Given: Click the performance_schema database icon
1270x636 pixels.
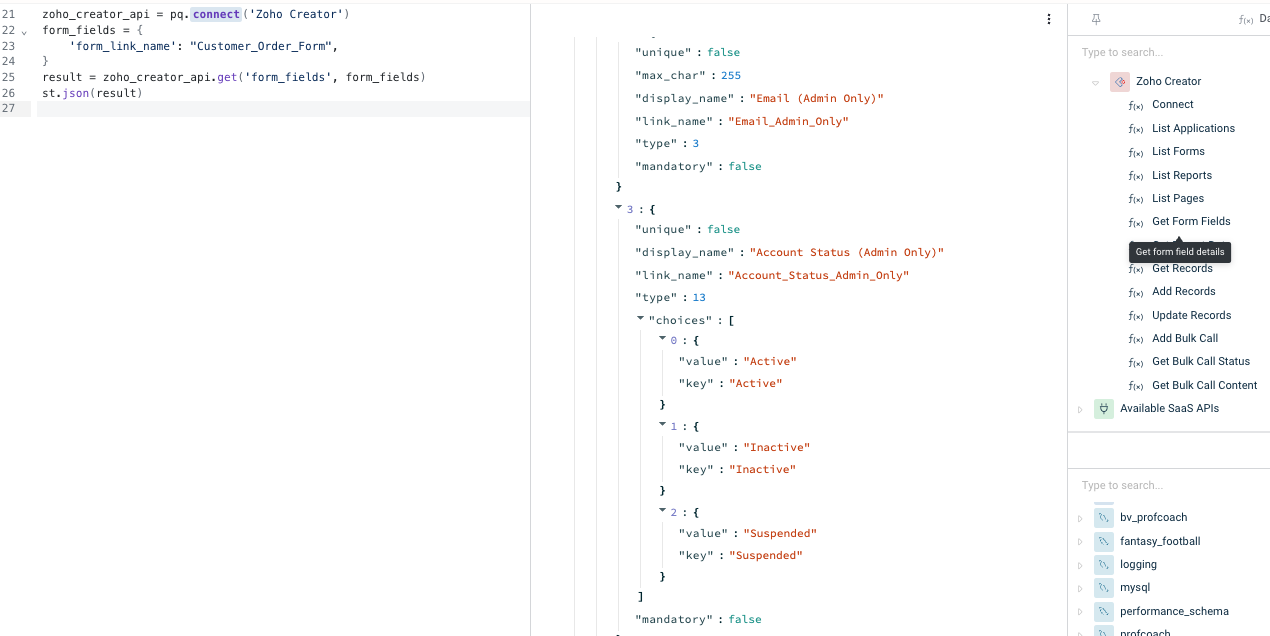Looking at the screenshot, I should 1104,611.
